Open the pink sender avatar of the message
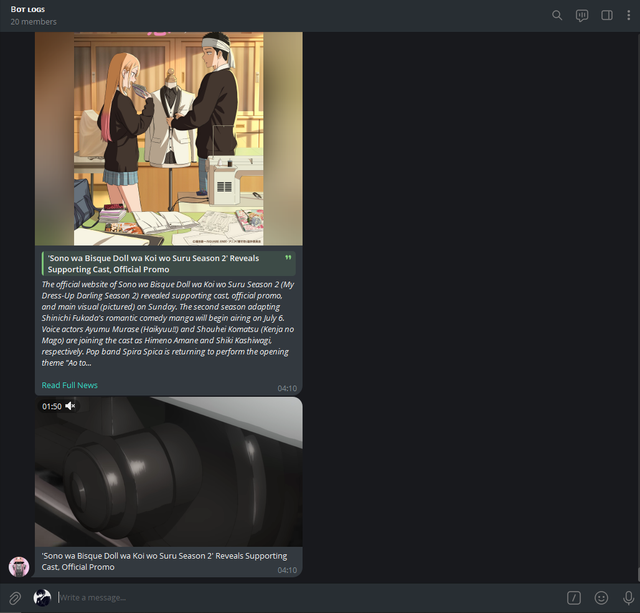 19,566
